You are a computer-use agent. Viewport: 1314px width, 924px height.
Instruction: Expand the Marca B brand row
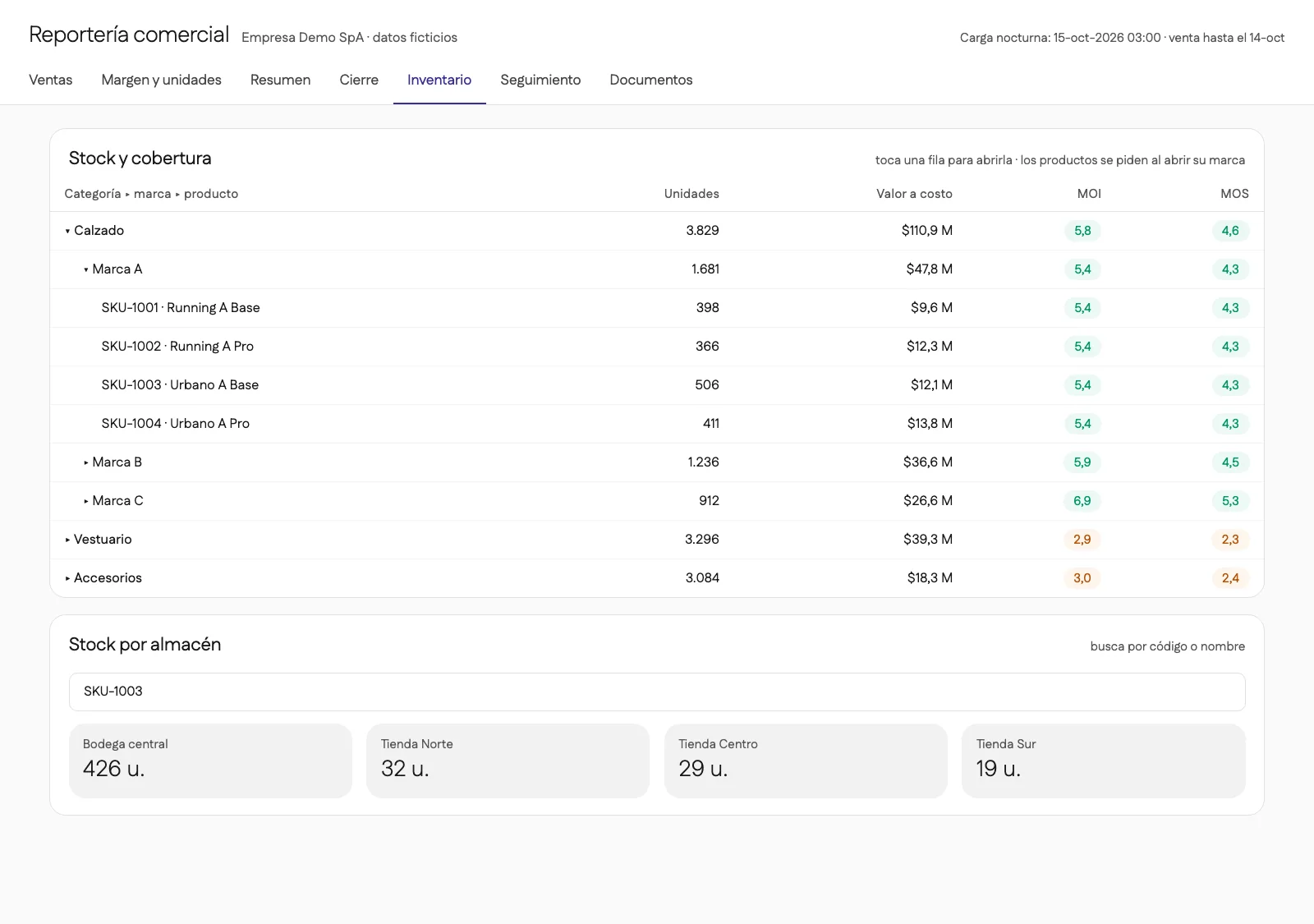tap(657, 462)
